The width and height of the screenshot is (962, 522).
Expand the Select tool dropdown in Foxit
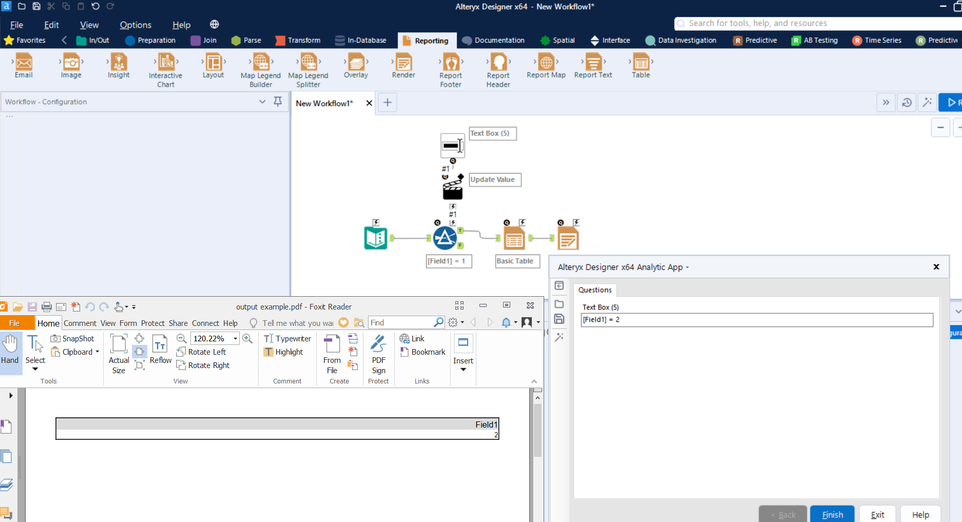click(x=35, y=369)
